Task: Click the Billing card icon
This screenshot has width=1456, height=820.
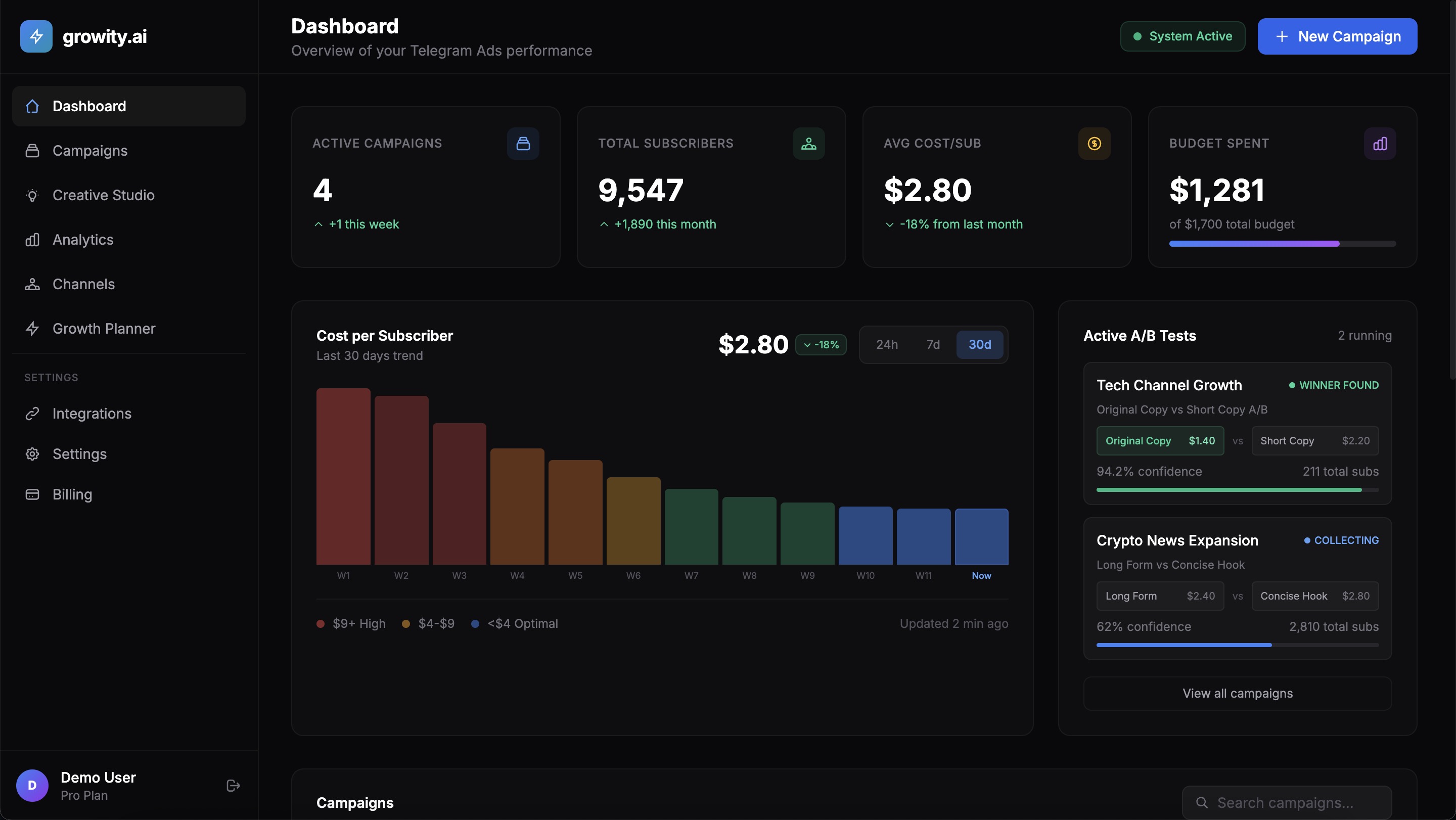Action: [32, 494]
